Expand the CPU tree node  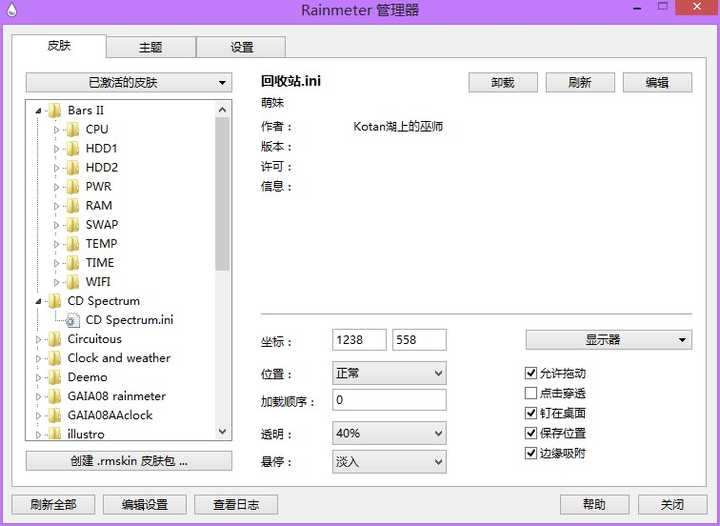click(x=56, y=130)
